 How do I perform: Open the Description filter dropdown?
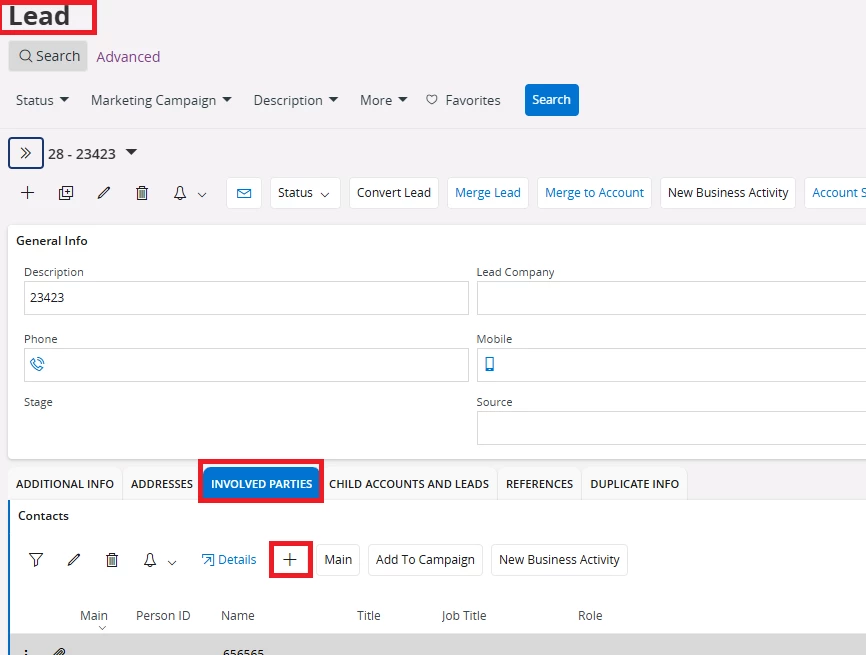[295, 100]
